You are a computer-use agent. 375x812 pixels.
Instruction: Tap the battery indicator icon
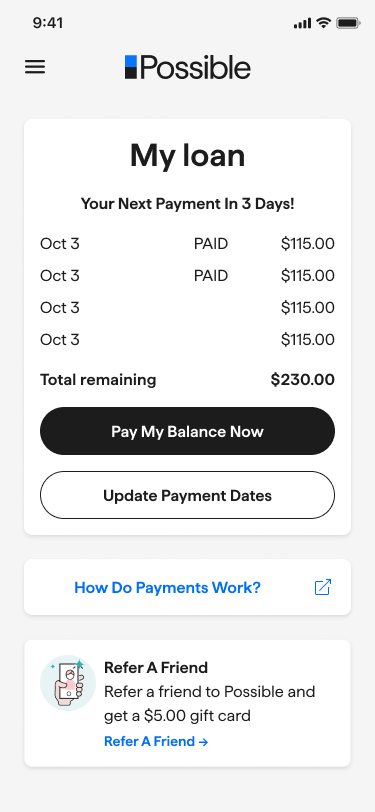[348, 23]
